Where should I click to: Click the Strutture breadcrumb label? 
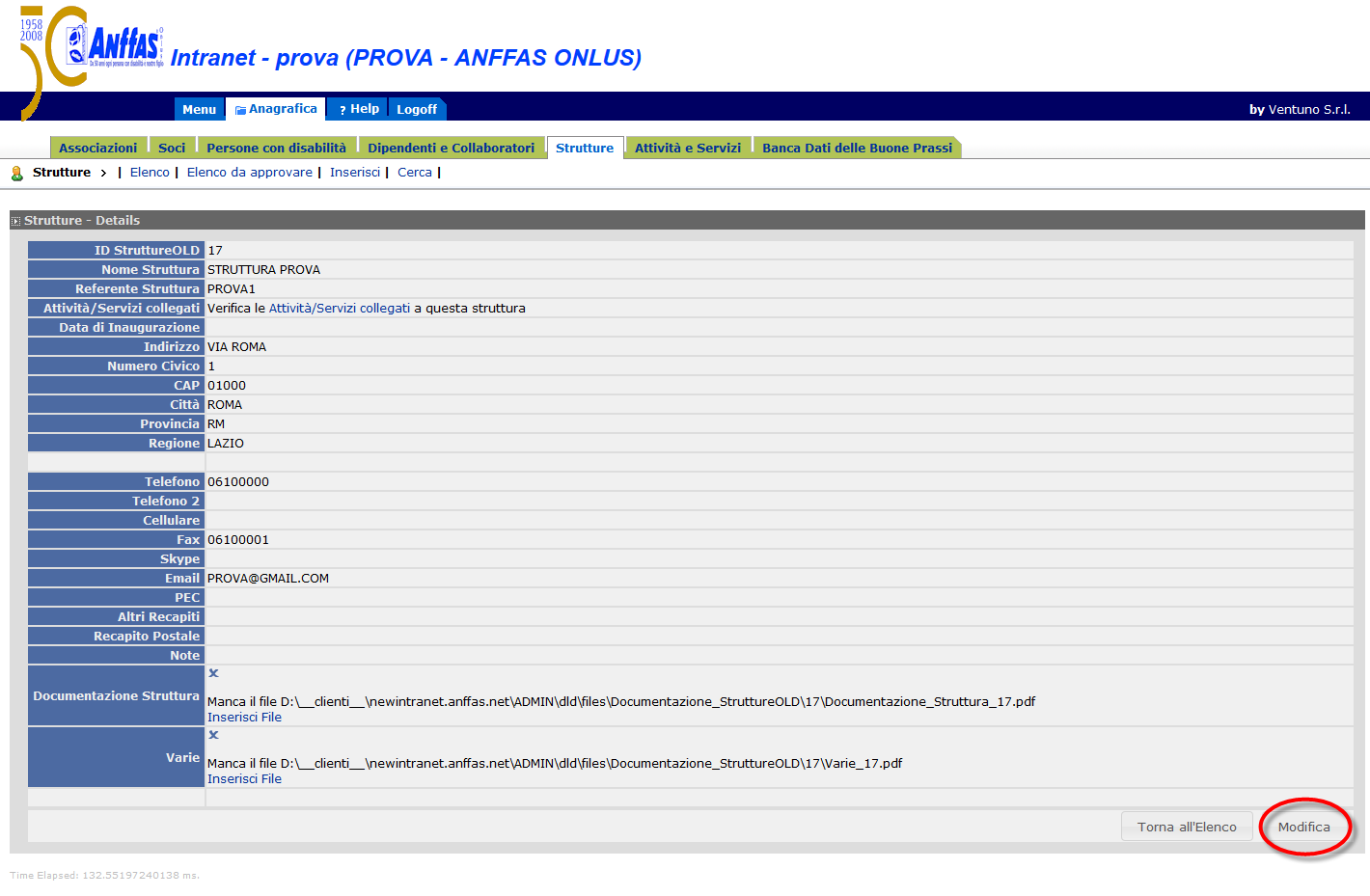[62, 173]
